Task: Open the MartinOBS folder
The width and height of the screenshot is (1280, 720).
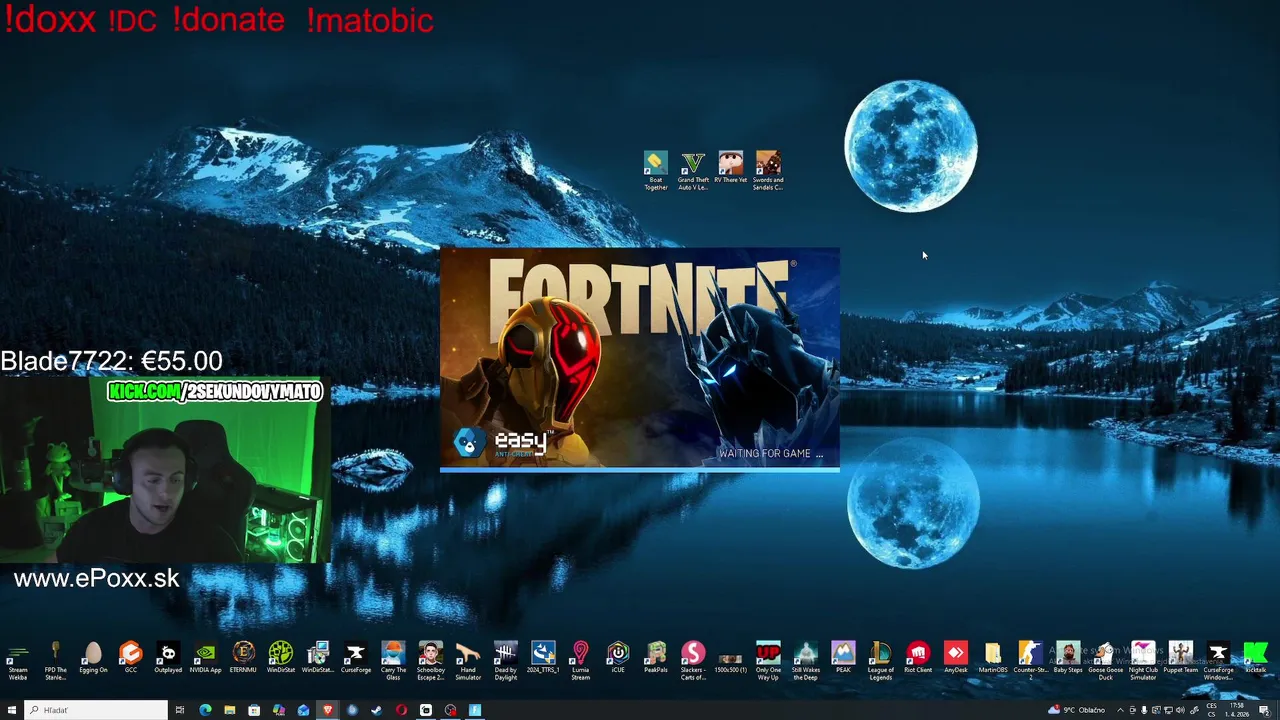Action: 993,658
